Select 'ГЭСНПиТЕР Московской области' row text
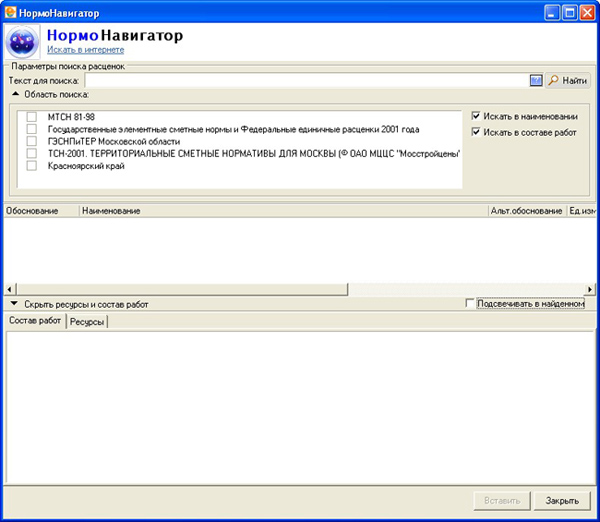The height and width of the screenshot is (522, 600). (x=114, y=141)
